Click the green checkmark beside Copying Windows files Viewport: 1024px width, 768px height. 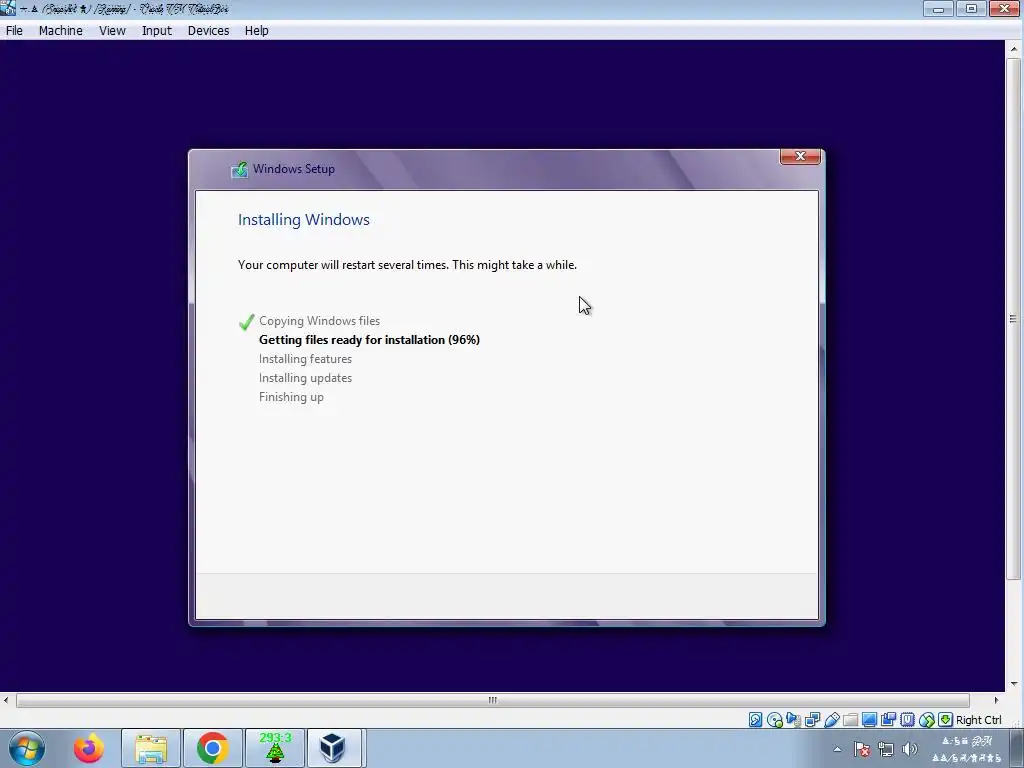(x=246, y=322)
